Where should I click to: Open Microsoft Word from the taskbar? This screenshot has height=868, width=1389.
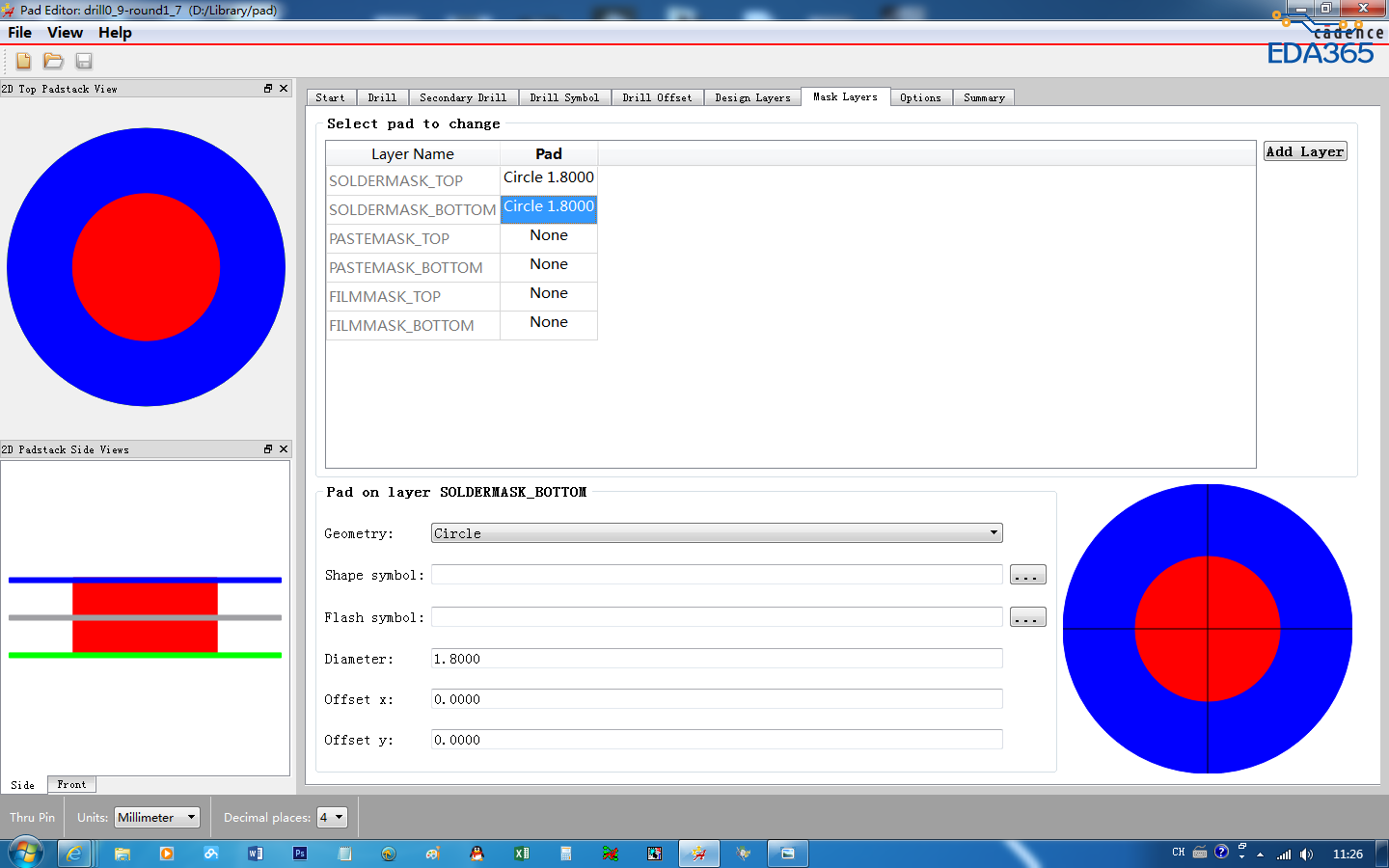coord(256,854)
